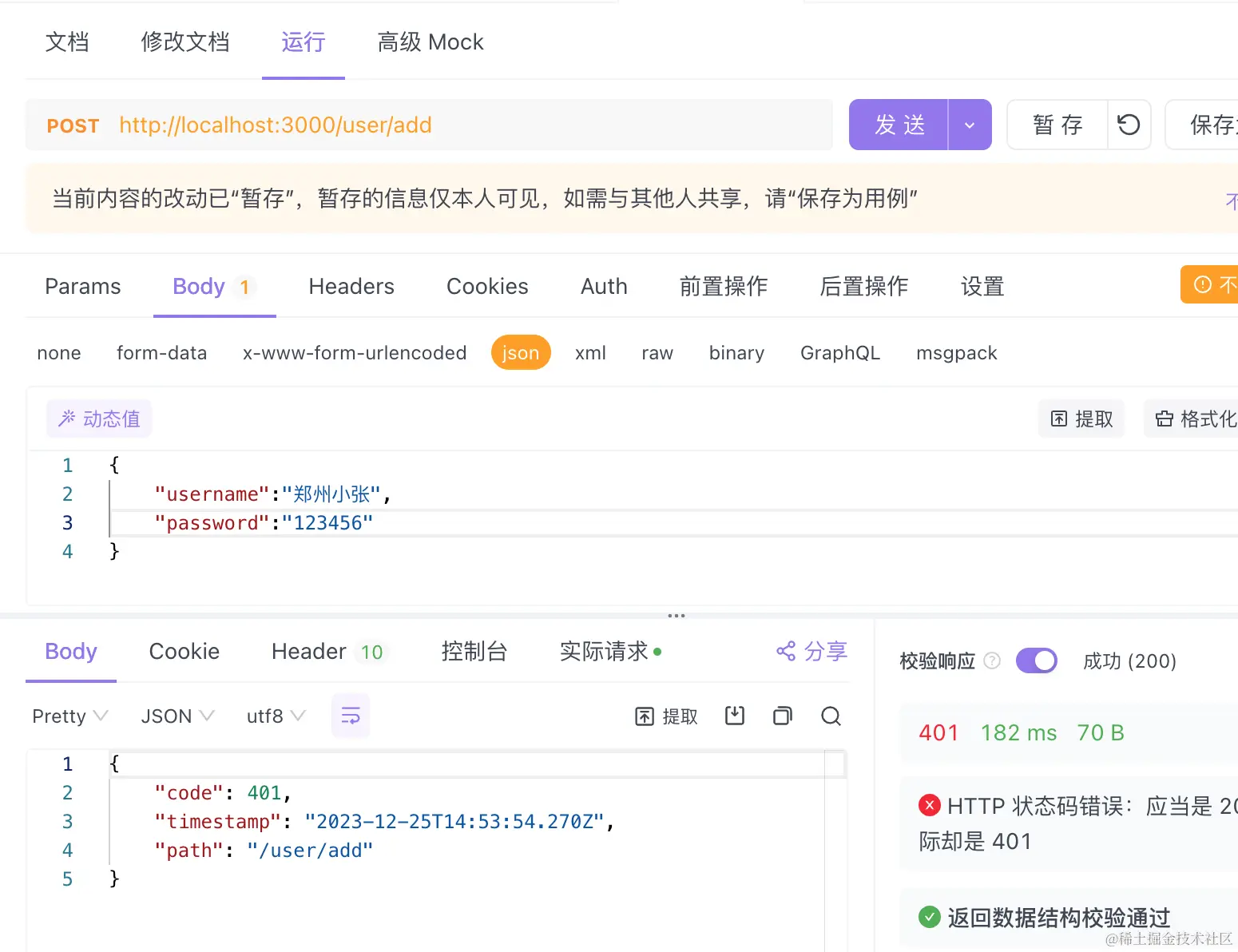Switch to the 运行 tab
The height and width of the screenshot is (952, 1238).
coord(304,42)
